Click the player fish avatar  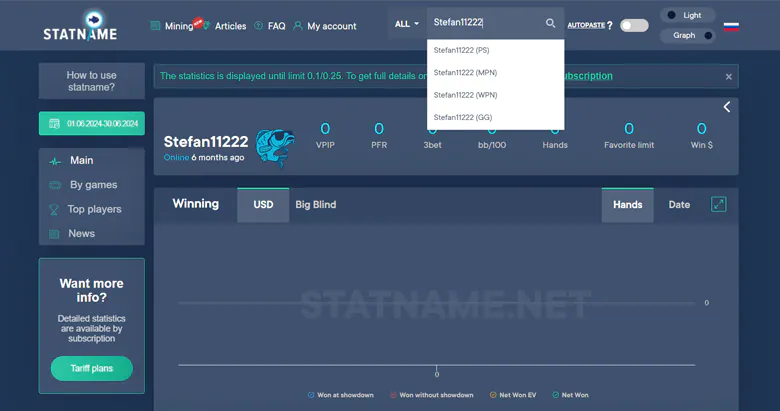pos(275,148)
